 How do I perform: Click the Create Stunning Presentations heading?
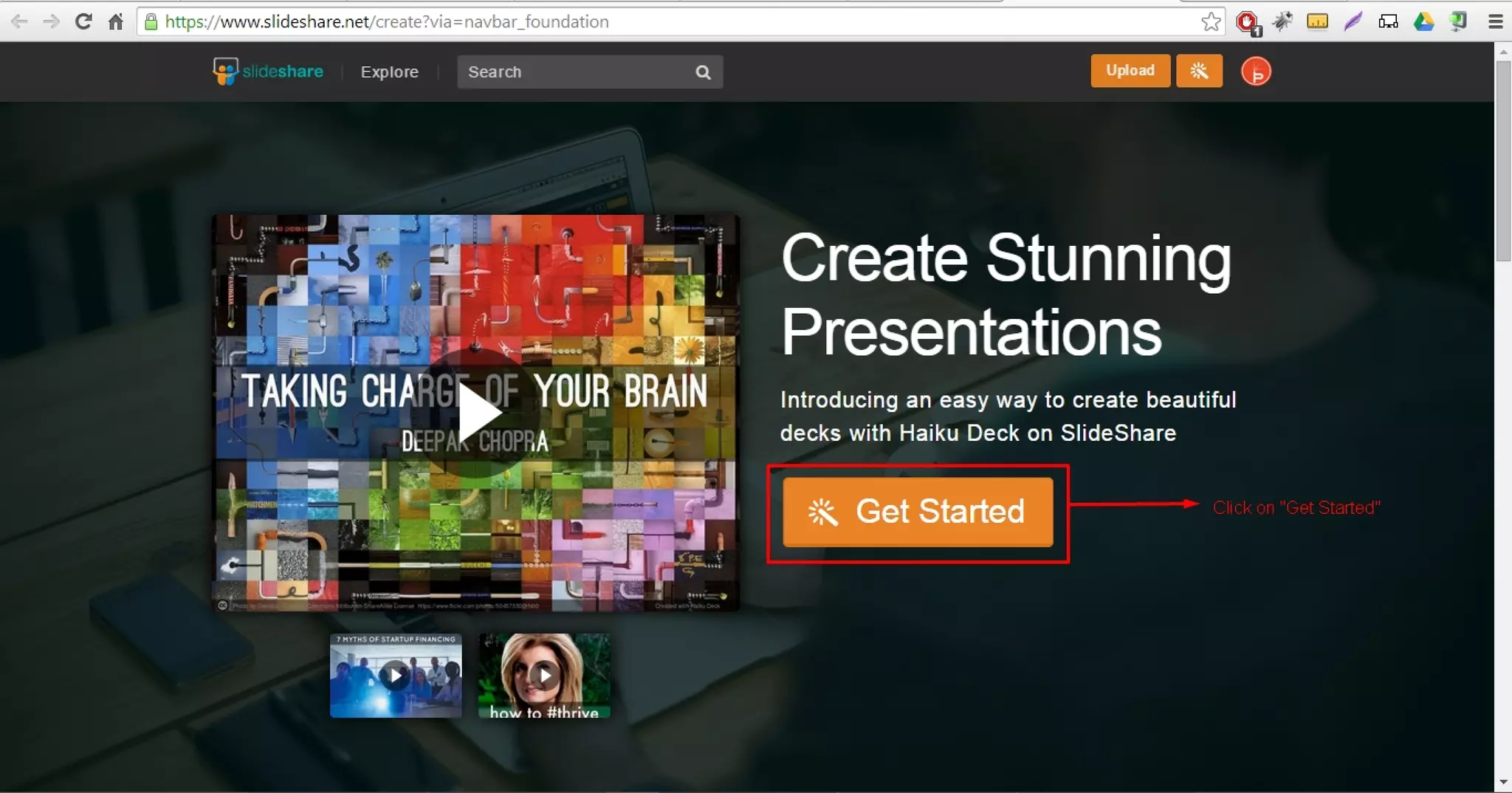(x=1006, y=295)
